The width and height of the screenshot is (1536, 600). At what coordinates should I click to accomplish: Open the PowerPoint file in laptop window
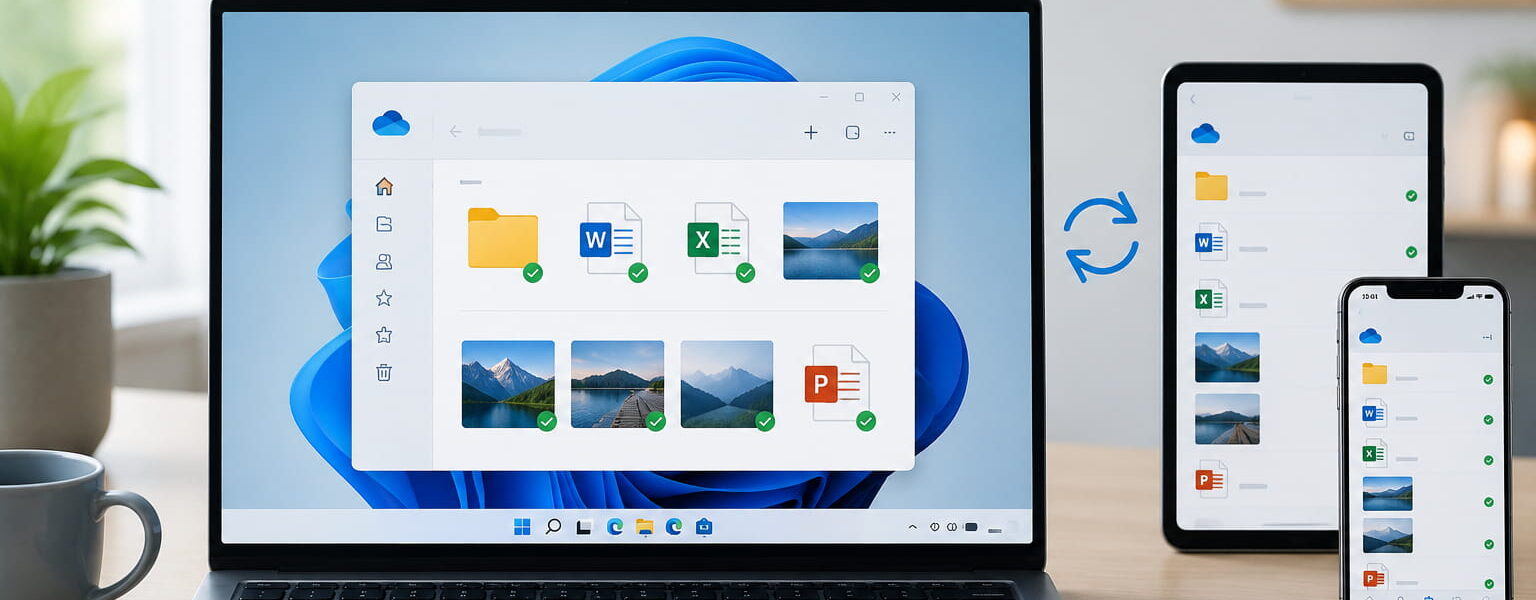coord(837,383)
